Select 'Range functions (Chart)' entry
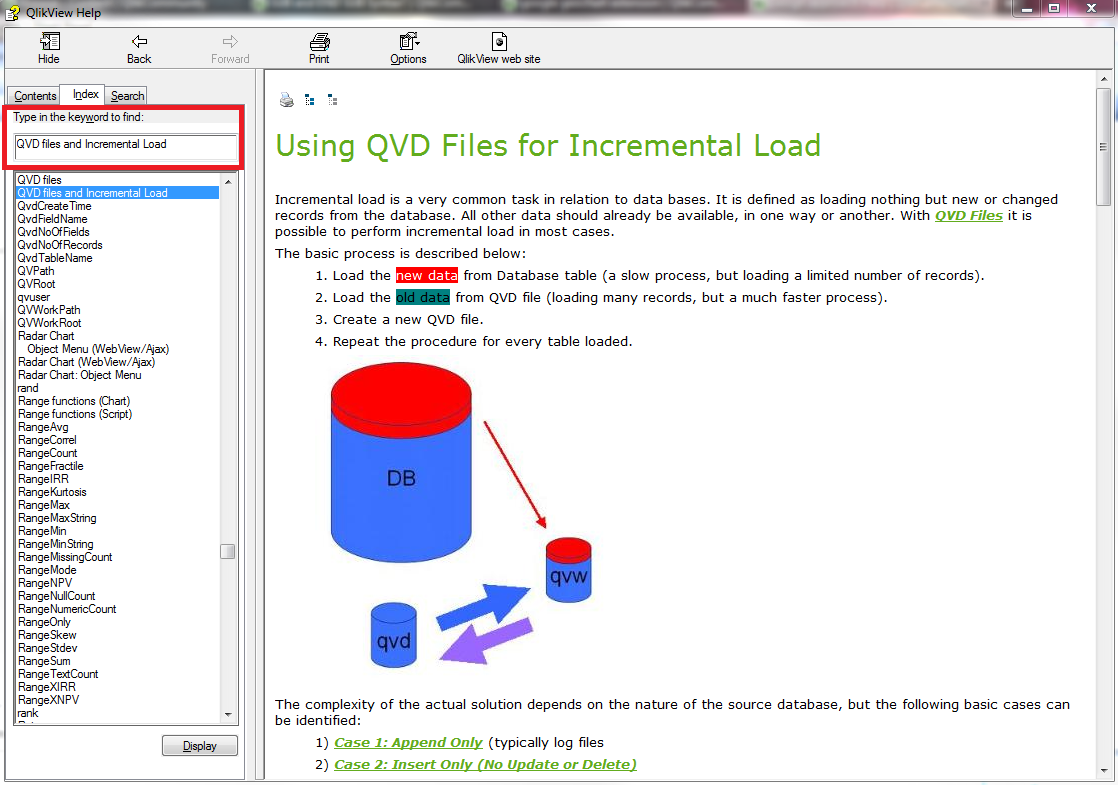The width and height of the screenshot is (1118, 785). pyautogui.click(x=74, y=401)
